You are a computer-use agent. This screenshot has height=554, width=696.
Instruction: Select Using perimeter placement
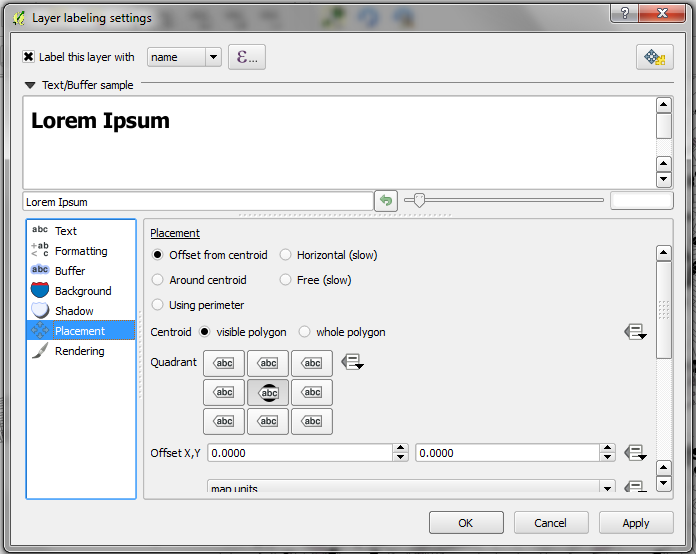(157, 305)
